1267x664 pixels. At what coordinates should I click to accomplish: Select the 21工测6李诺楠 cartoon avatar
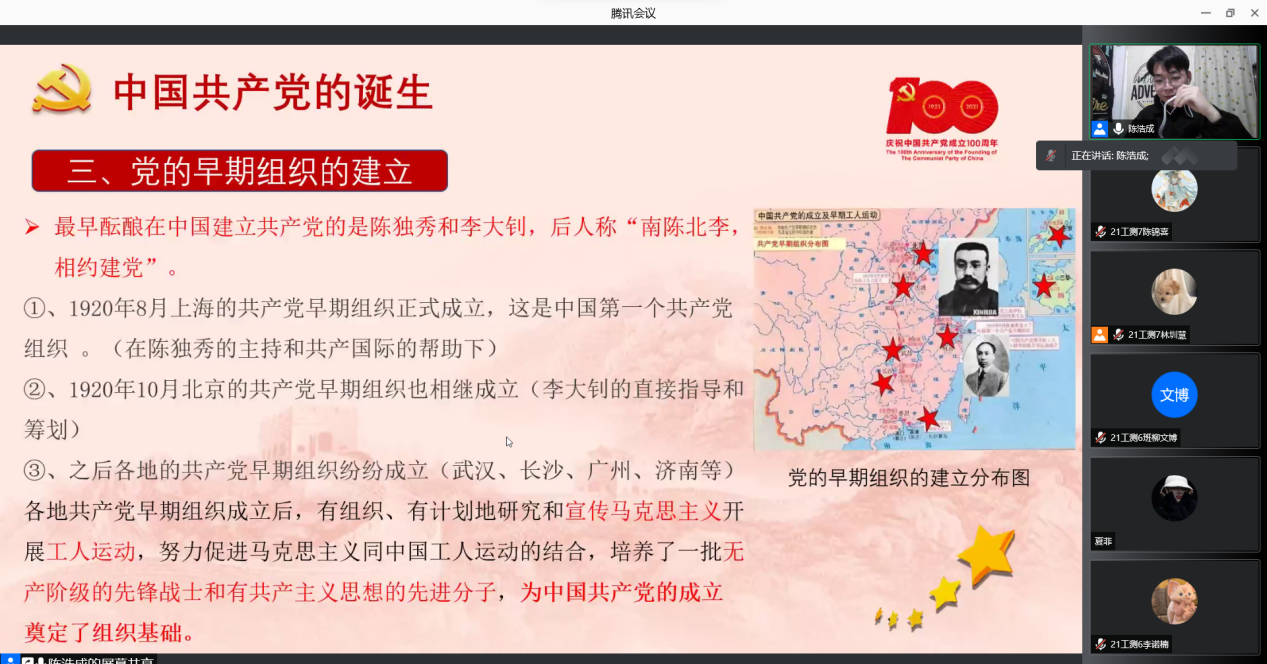click(1174, 601)
